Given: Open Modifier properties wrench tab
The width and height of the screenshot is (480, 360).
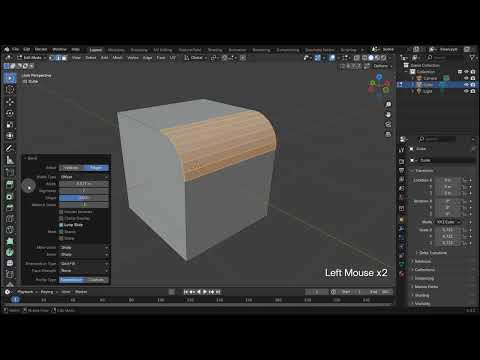Looking at the screenshot, I should click(x=402, y=229).
